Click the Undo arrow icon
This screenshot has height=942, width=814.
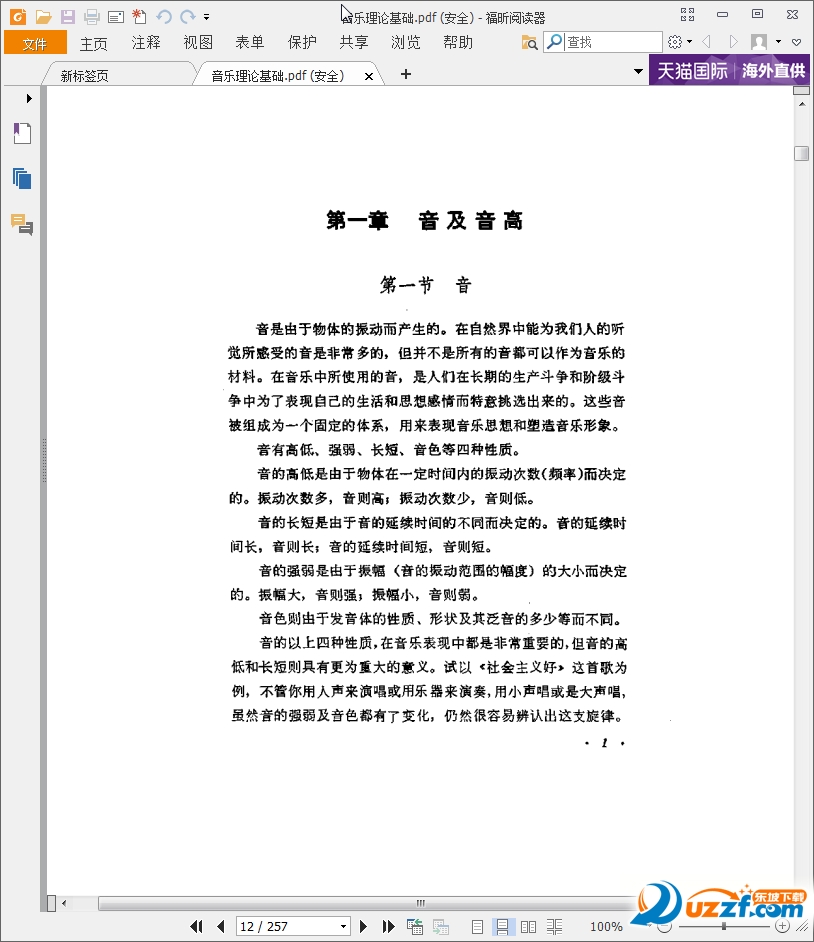pos(164,16)
